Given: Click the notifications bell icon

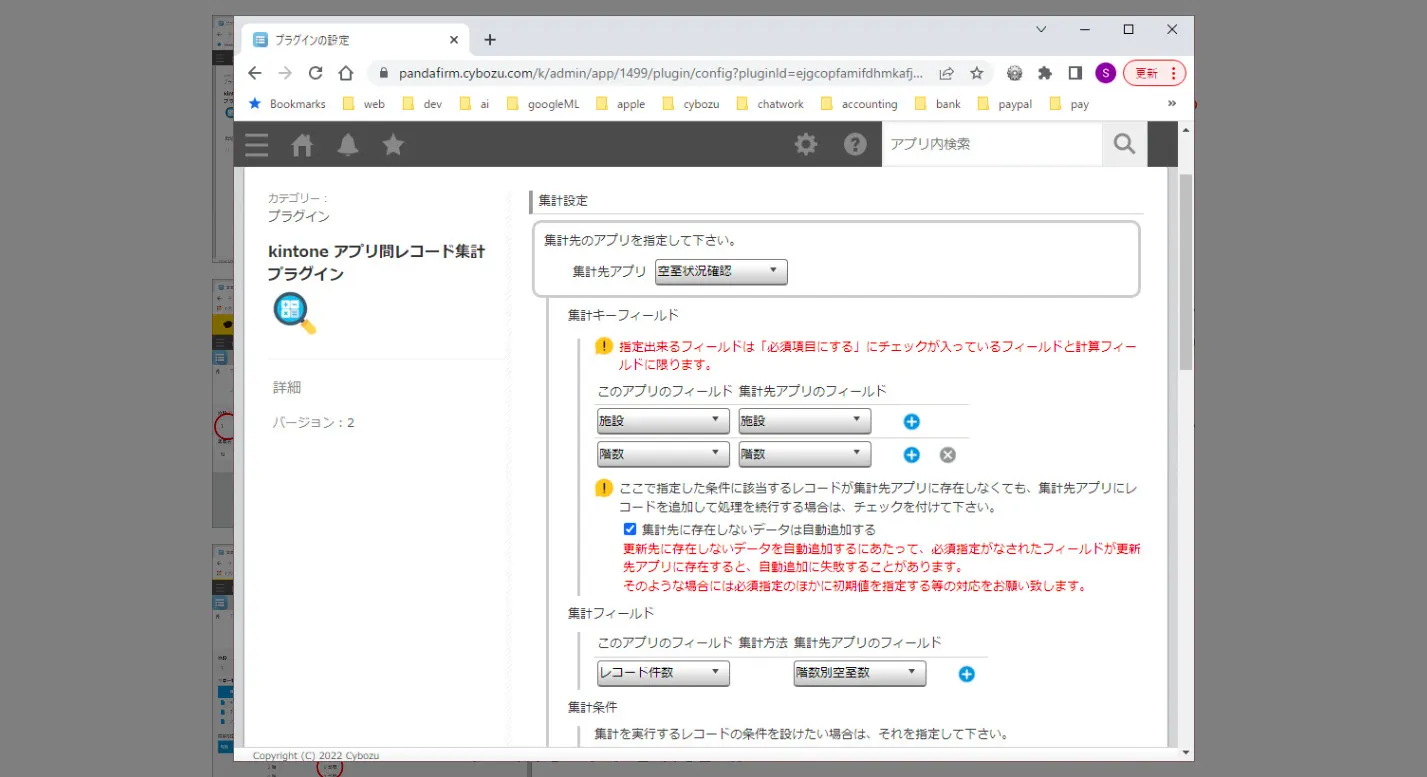Looking at the screenshot, I should (x=348, y=145).
